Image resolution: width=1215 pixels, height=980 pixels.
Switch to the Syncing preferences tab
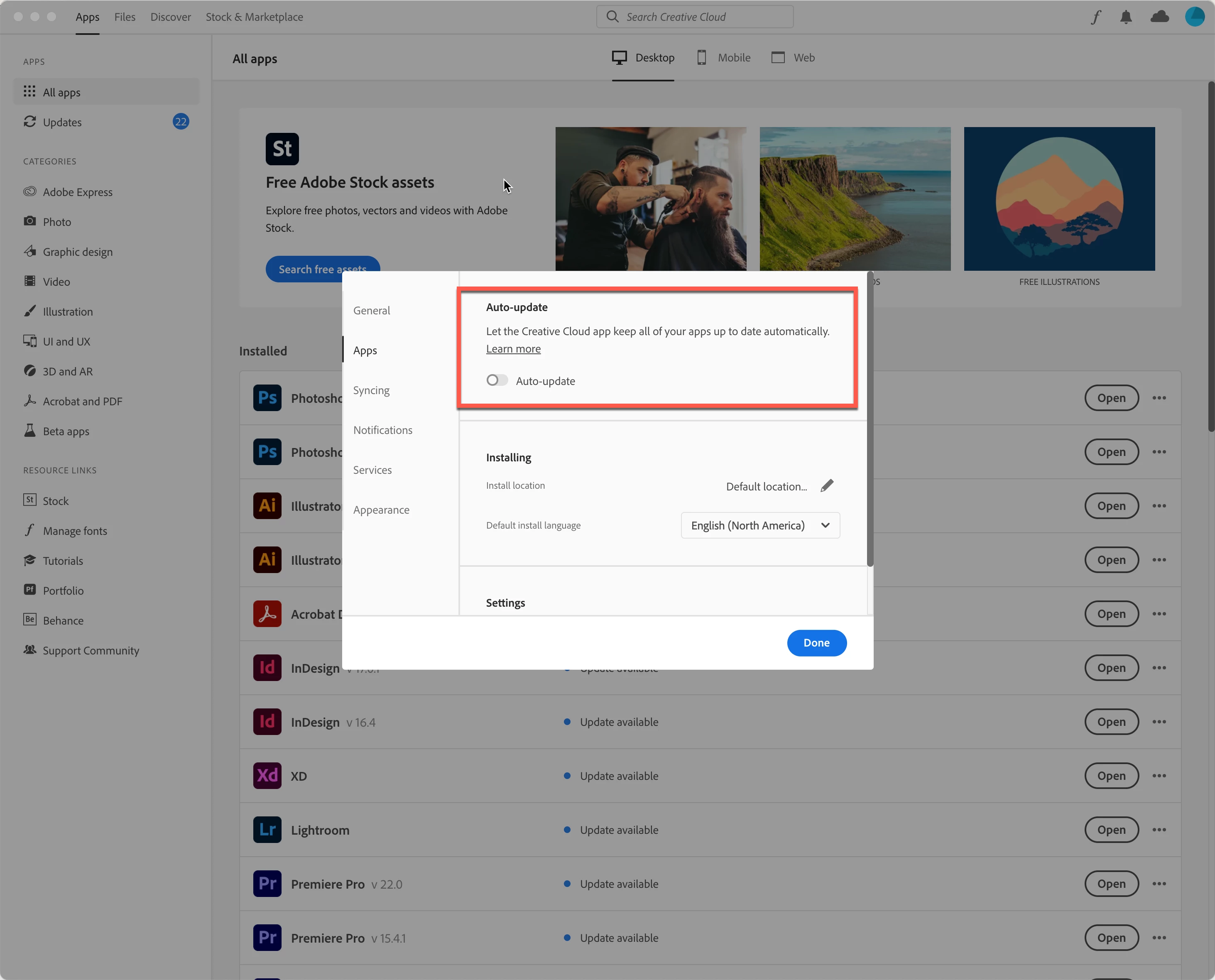point(371,390)
